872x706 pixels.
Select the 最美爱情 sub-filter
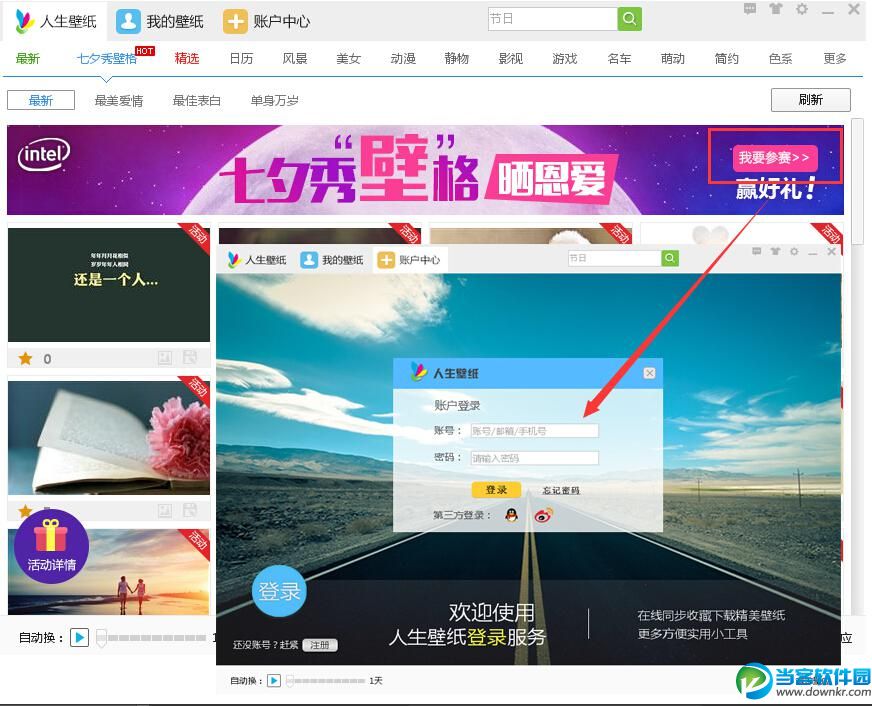(x=118, y=101)
